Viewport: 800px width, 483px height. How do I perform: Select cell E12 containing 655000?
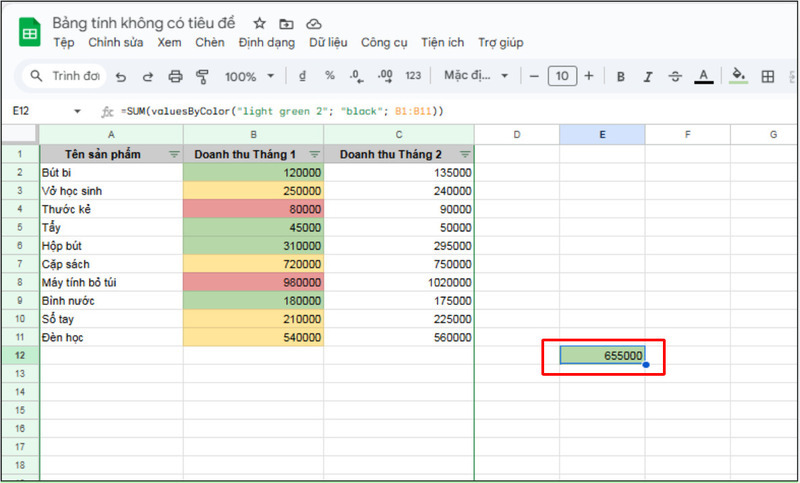[x=602, y=355]
